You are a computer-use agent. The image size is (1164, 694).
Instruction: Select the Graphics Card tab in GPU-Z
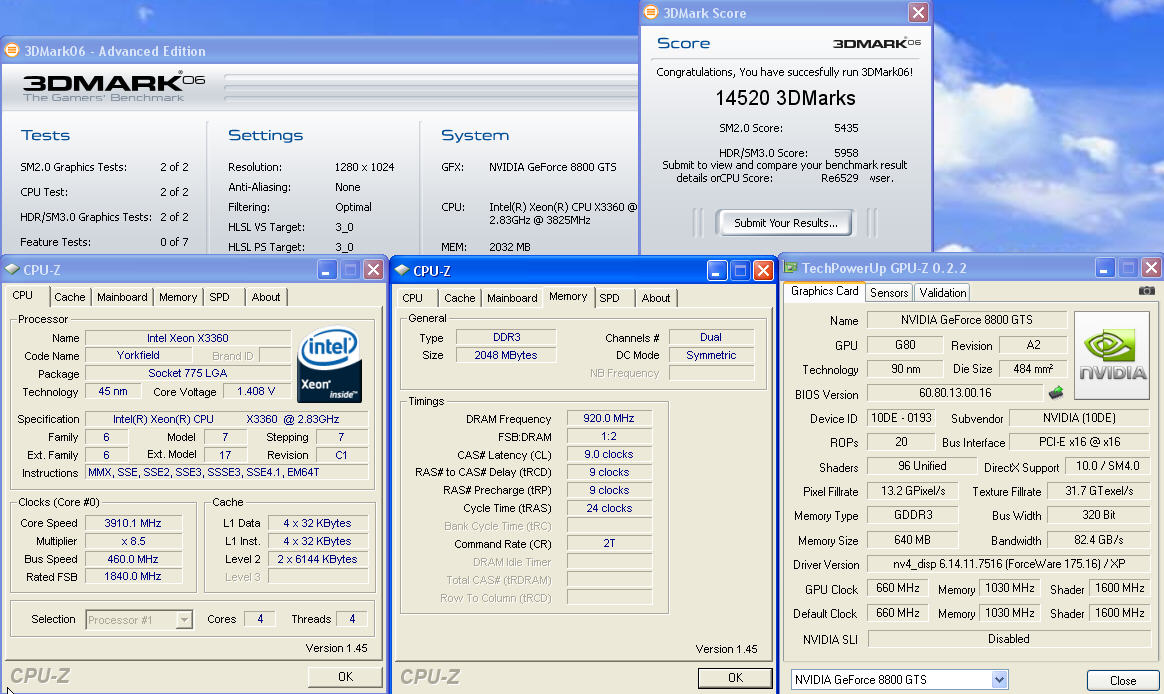[825, 291]
